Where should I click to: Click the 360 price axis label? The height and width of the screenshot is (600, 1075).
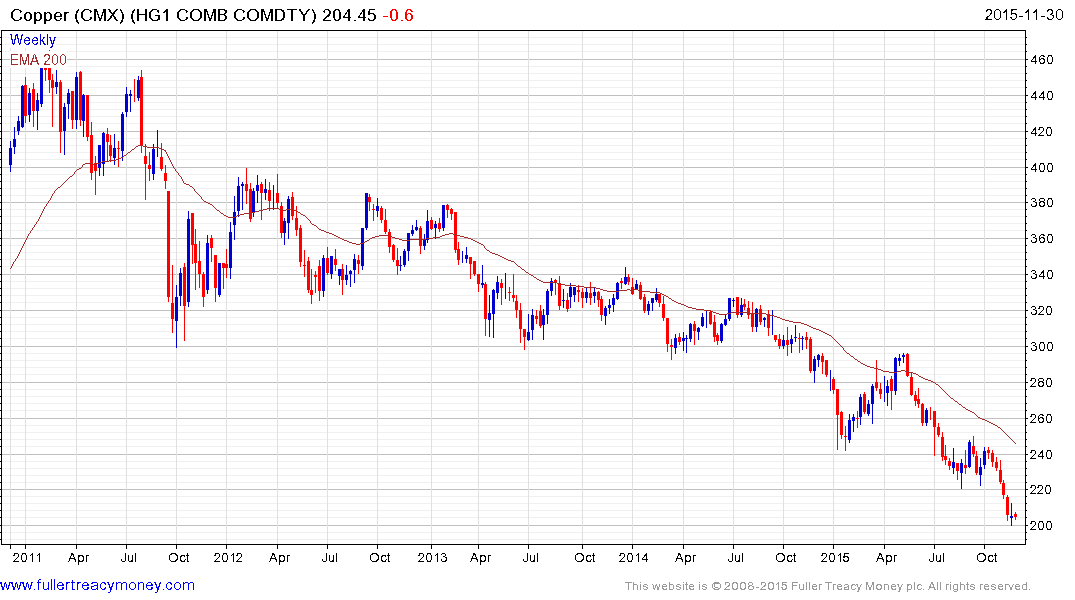1041,239
